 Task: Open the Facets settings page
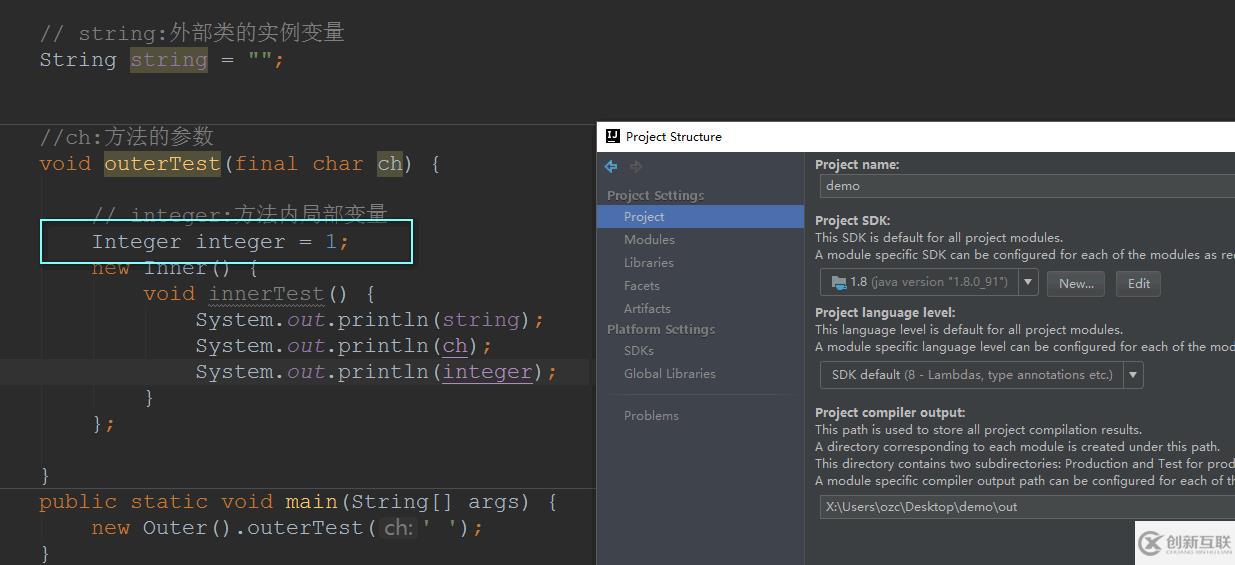click(x=642, y=285)
